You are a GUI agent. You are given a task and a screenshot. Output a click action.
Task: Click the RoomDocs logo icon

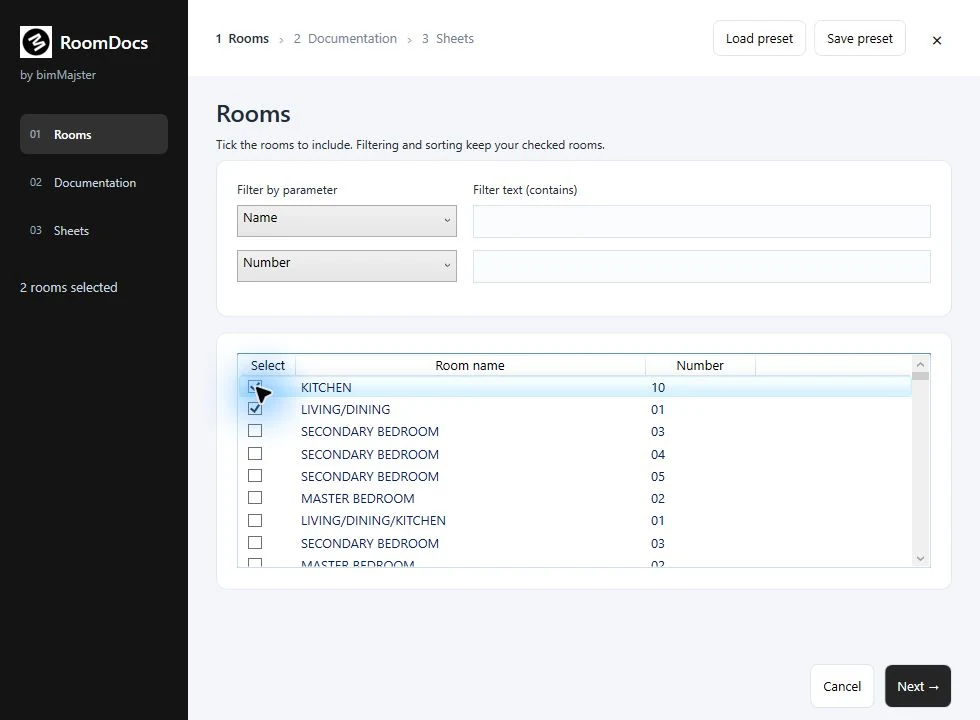[x=36, y=42]
